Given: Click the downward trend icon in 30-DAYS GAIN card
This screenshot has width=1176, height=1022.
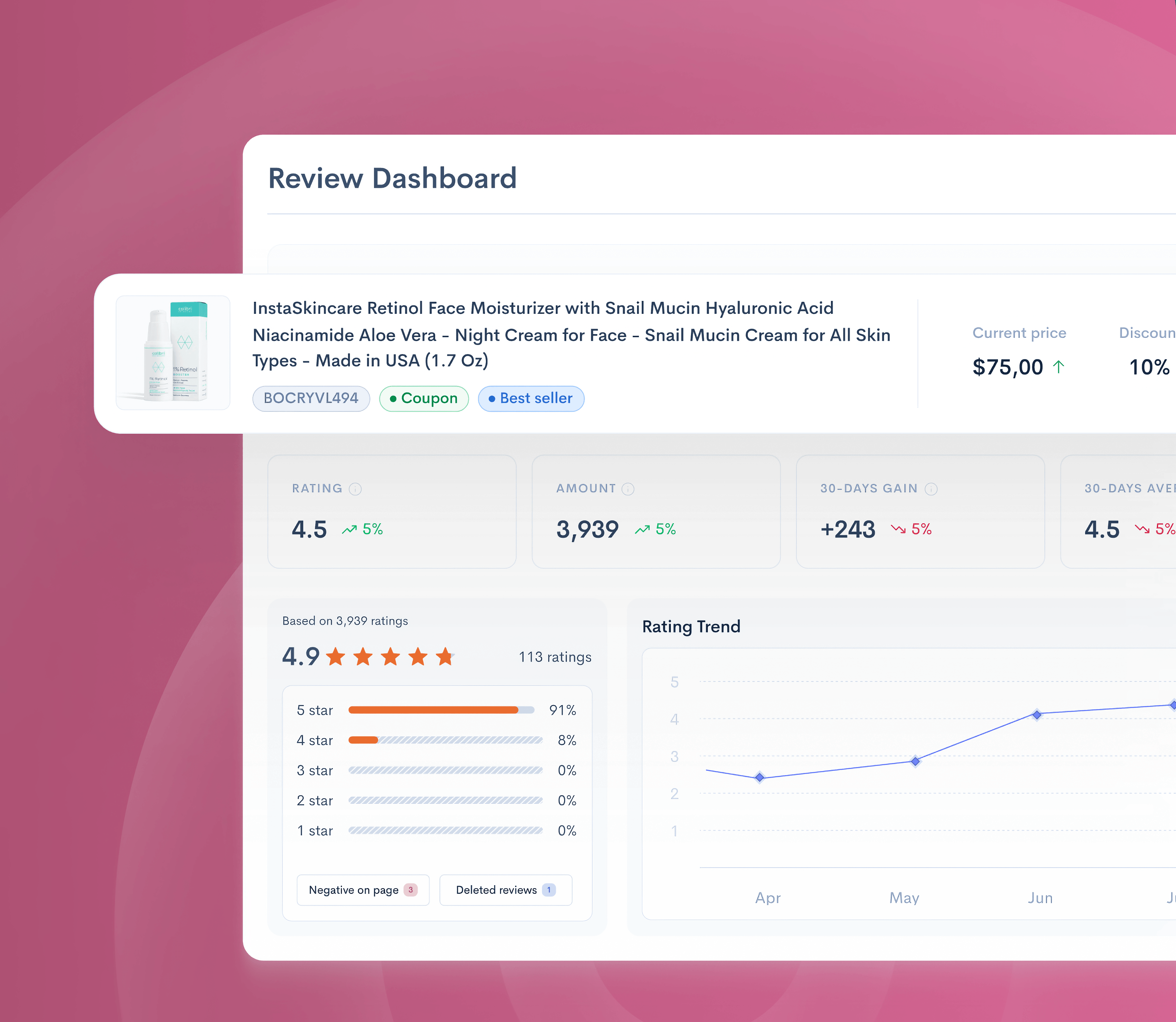Looking at the screenshot, I should coord(898,530).
